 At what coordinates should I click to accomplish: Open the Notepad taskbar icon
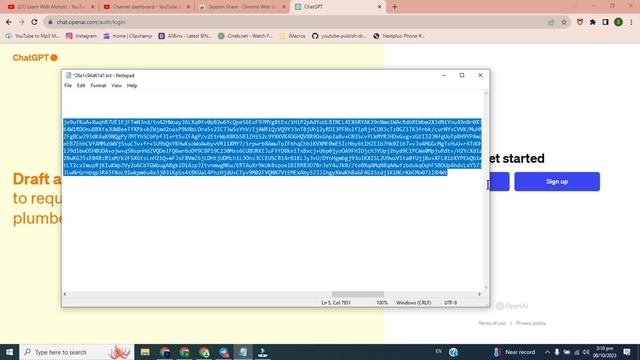click(x=243, y=352)
